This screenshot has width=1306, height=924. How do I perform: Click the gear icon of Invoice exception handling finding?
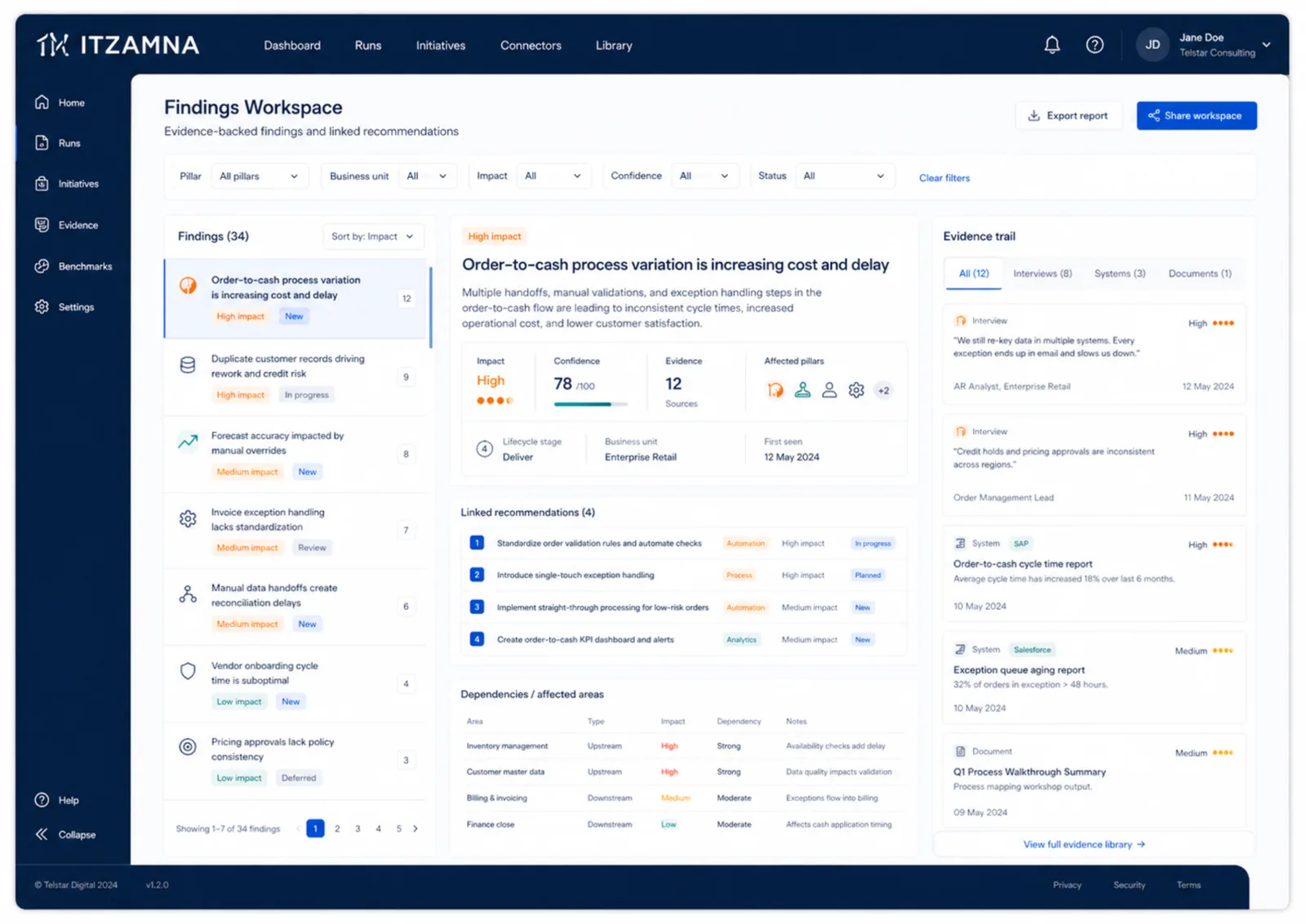[188, 518]
